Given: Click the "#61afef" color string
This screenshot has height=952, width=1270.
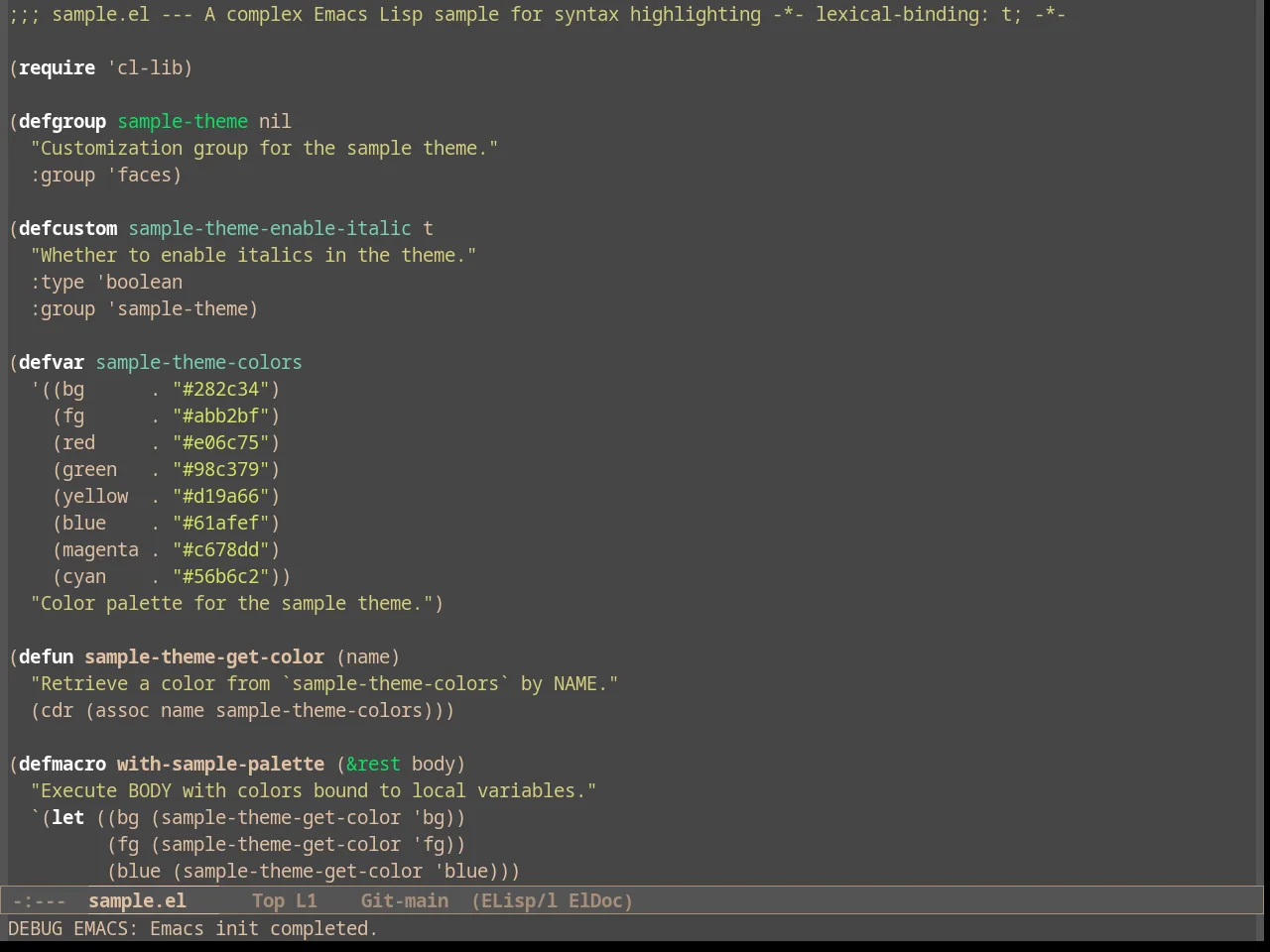Looking at the screenshot, I should point(221,523).
